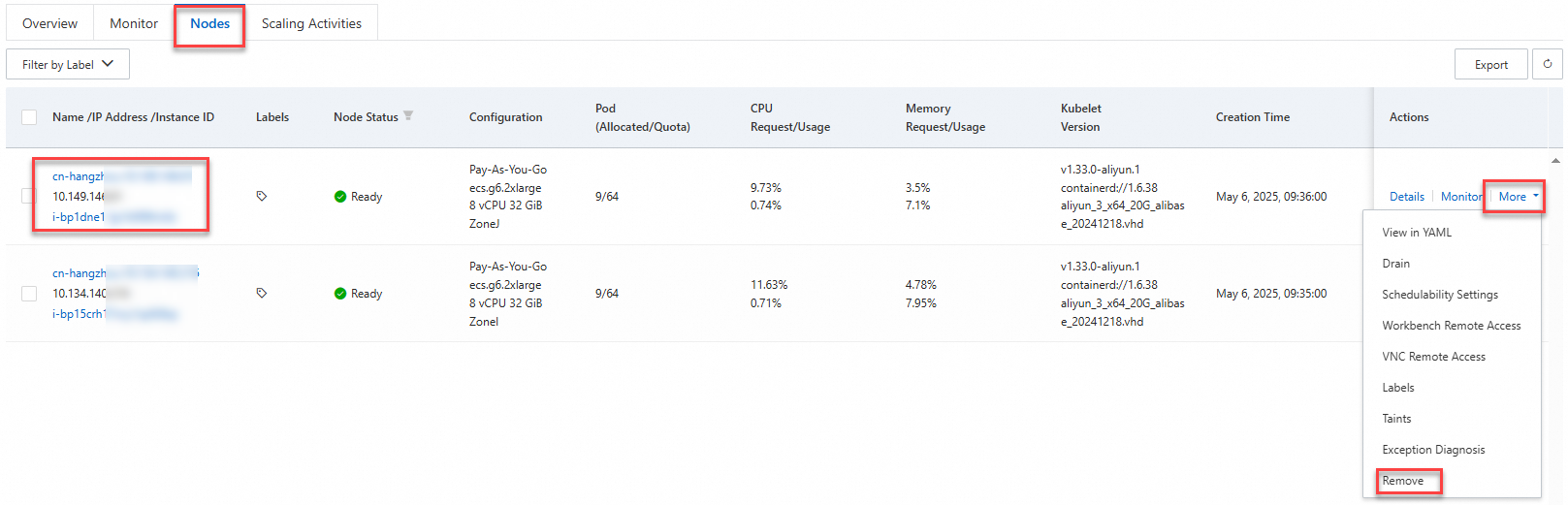Switch to the Scaling Activities tab
This screenshot has width=1568, height=505.
pyautogui.click(x=311, y=23)
